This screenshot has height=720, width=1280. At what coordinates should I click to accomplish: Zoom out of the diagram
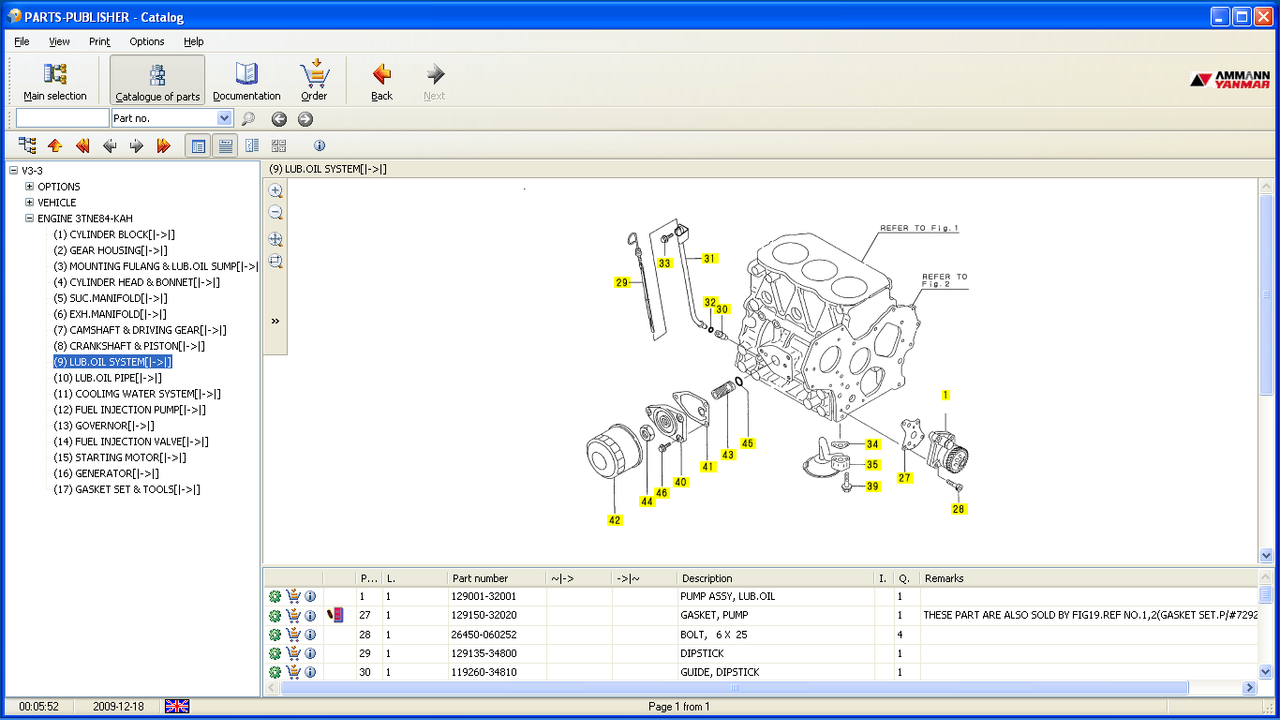coord(276,213)
